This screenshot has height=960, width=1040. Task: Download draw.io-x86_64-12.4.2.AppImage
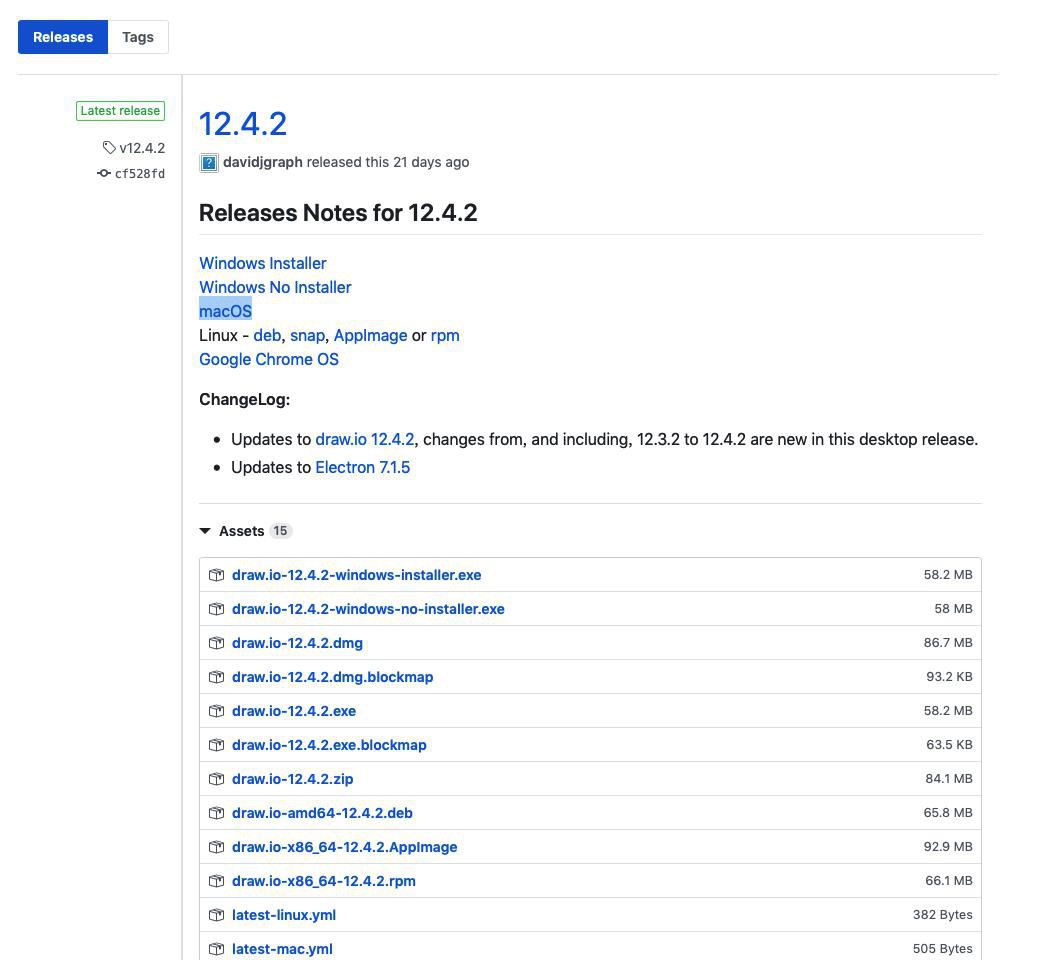point(344,847)
